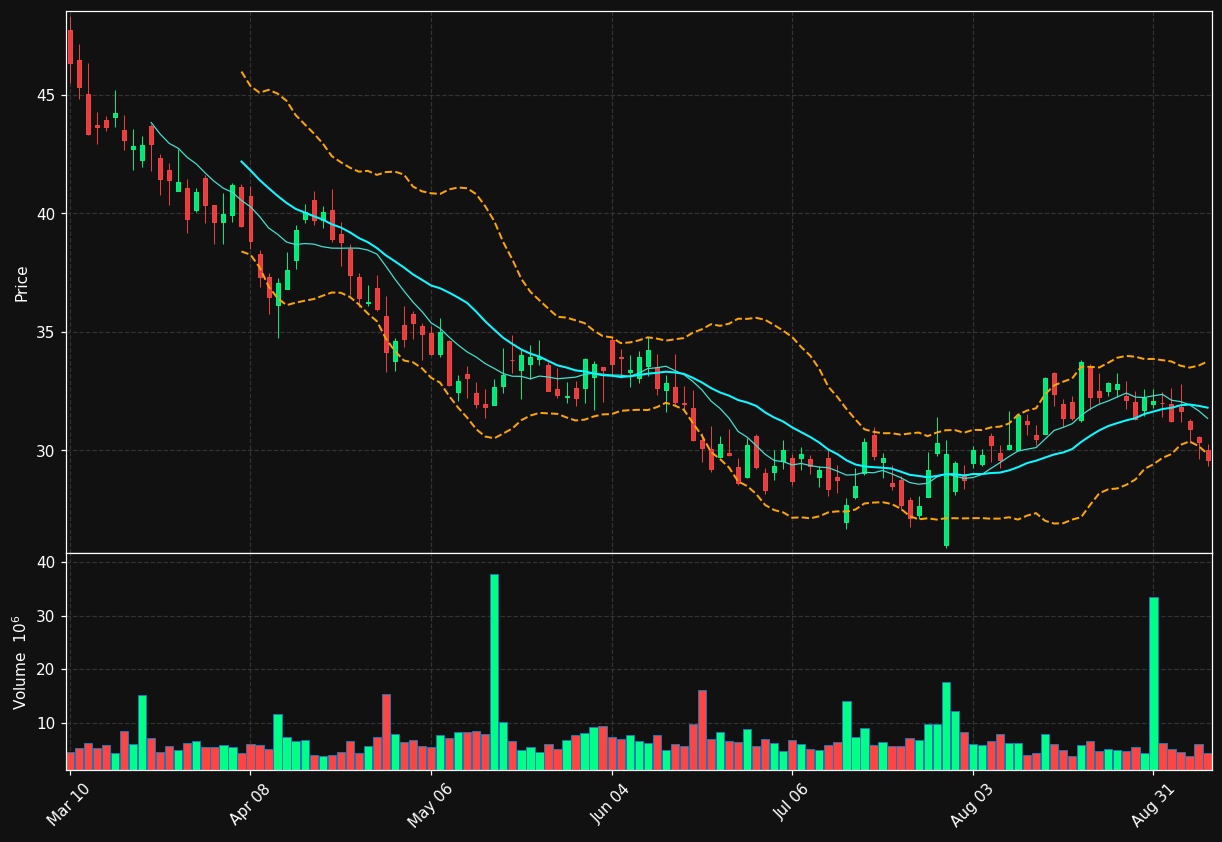Viewport: 1222px width, 842px height.
Task: Click the Price axis title
Action: coord(22,283)
